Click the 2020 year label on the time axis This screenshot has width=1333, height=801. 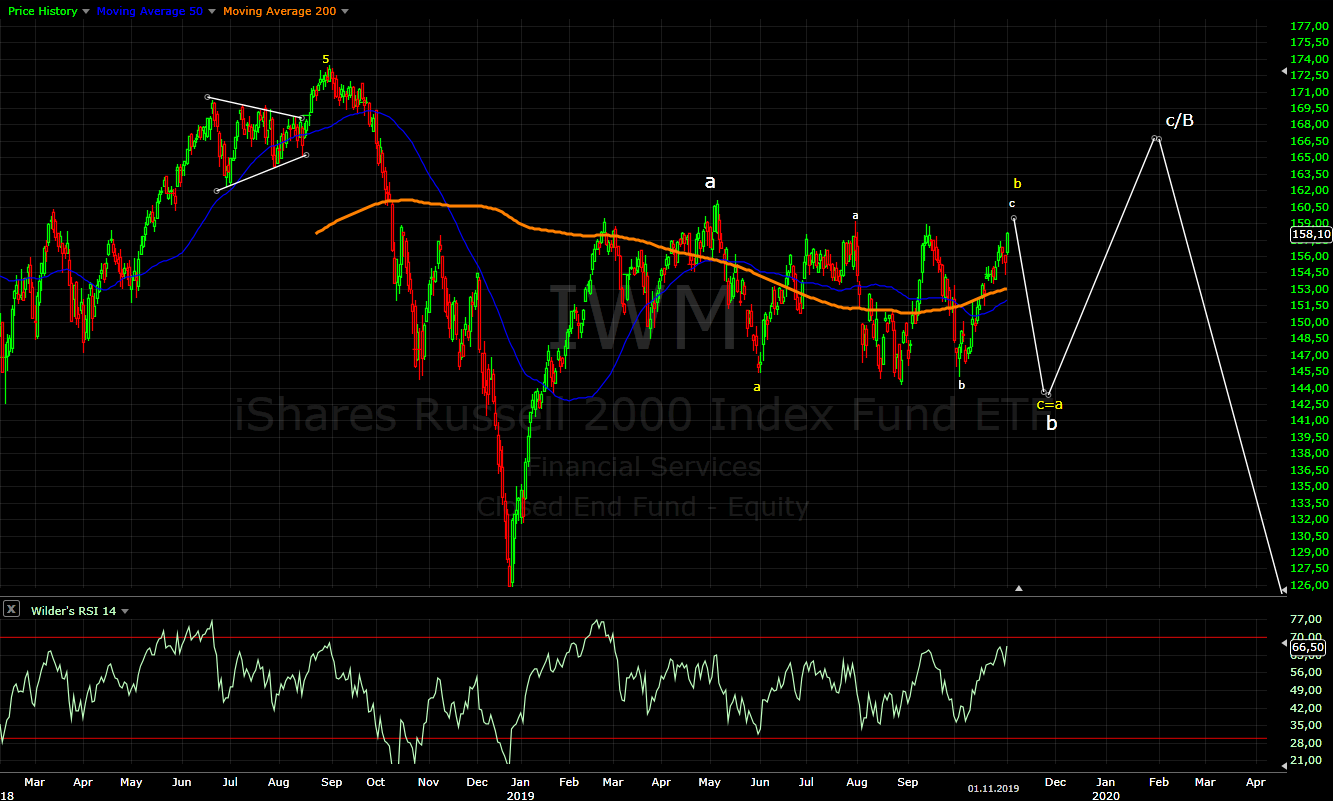point(1105,796)
